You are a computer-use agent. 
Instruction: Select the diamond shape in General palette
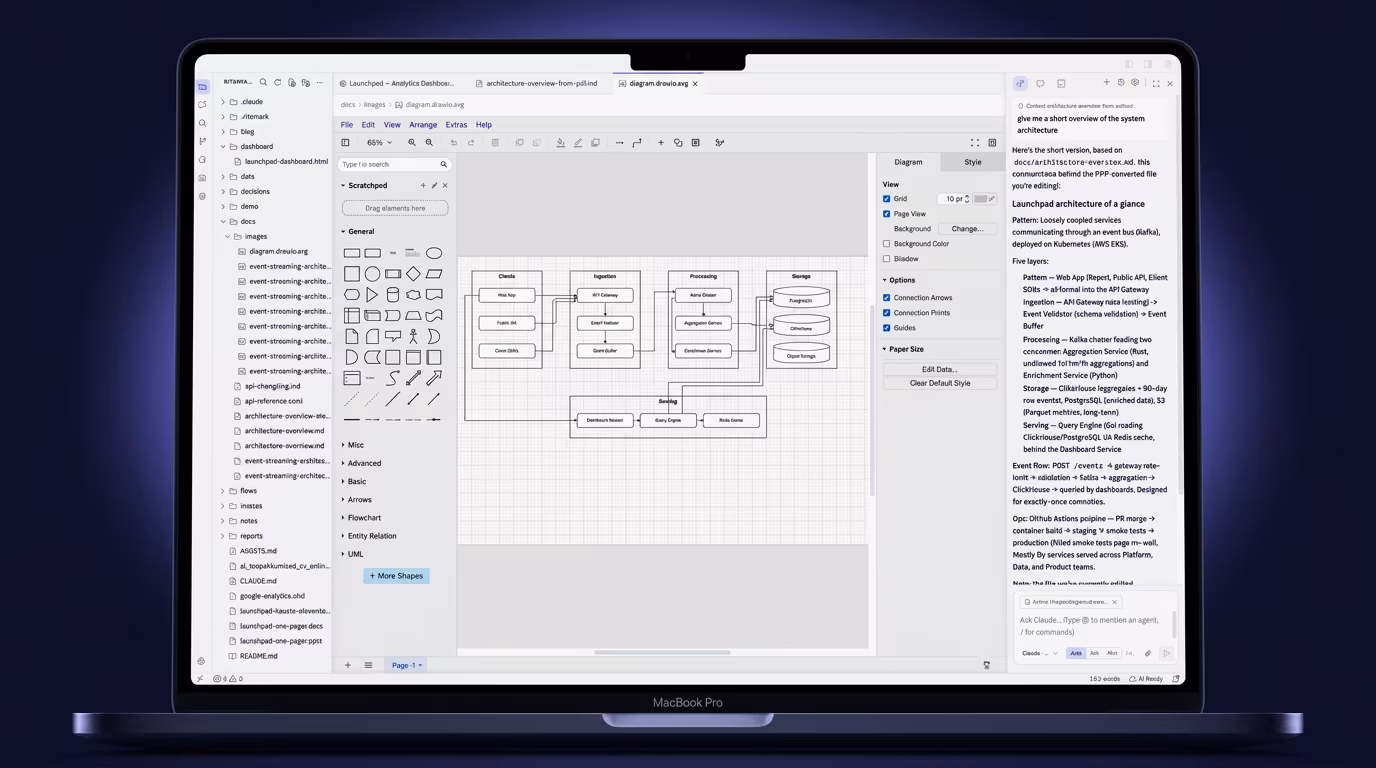(x=413, y=274)
